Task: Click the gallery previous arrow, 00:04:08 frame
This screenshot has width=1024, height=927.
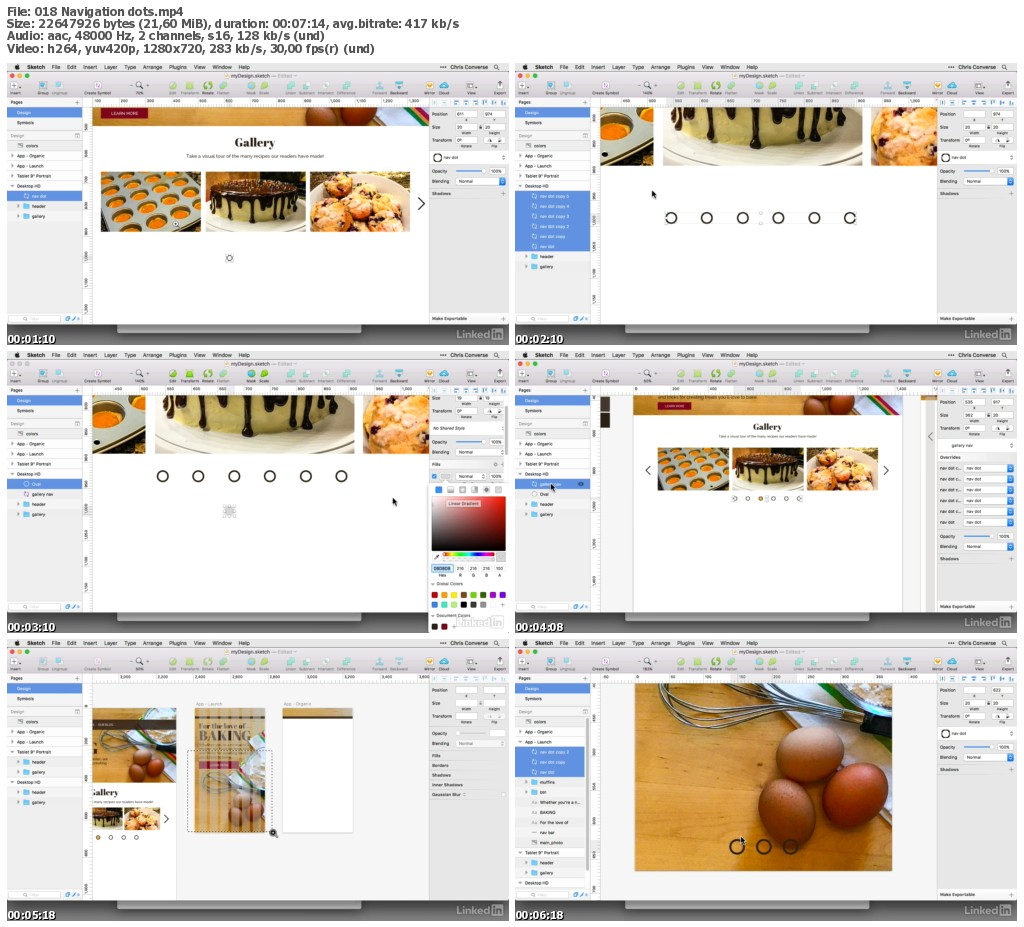Action: pos(648,470)
